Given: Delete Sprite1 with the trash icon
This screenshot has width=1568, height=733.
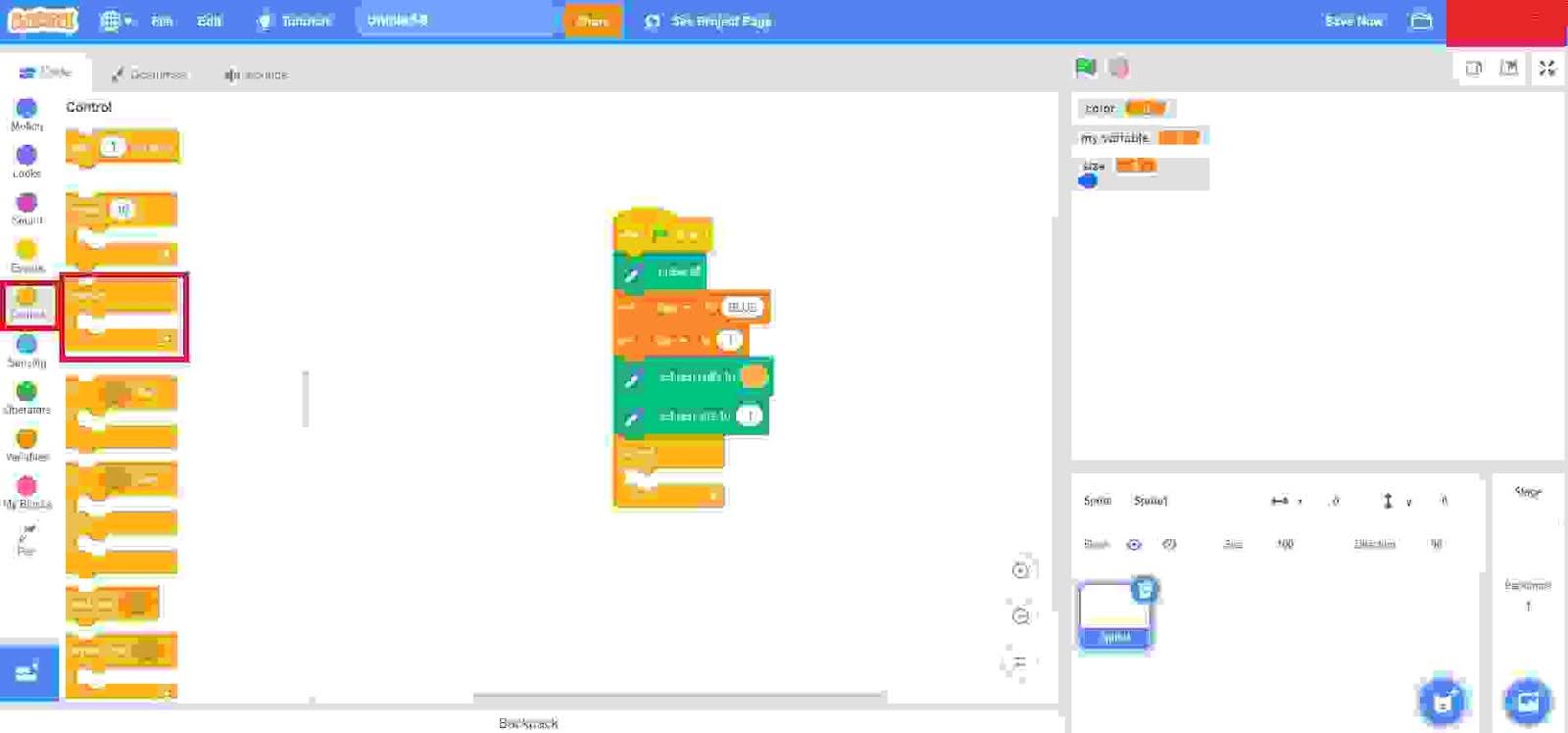Looking at the screenshot, I should pos(1145,589).
